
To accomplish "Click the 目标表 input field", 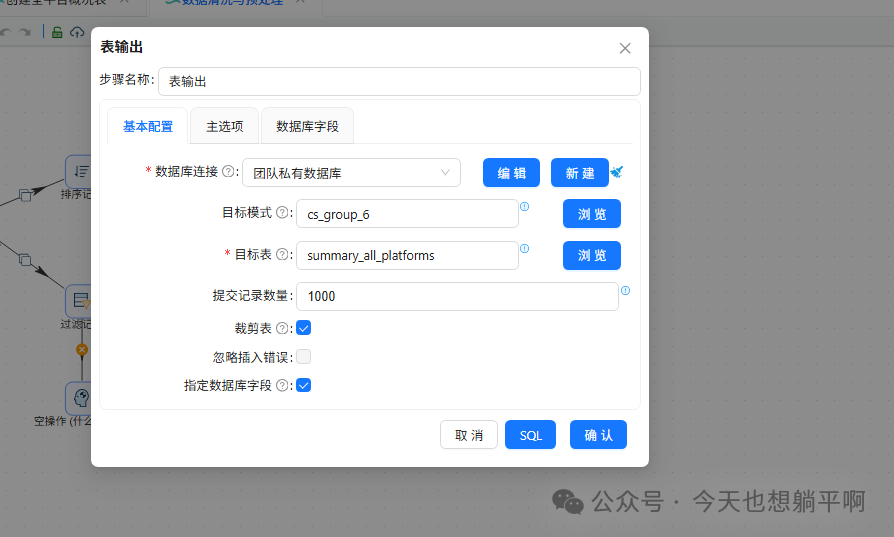I will [x=407, y=255].
